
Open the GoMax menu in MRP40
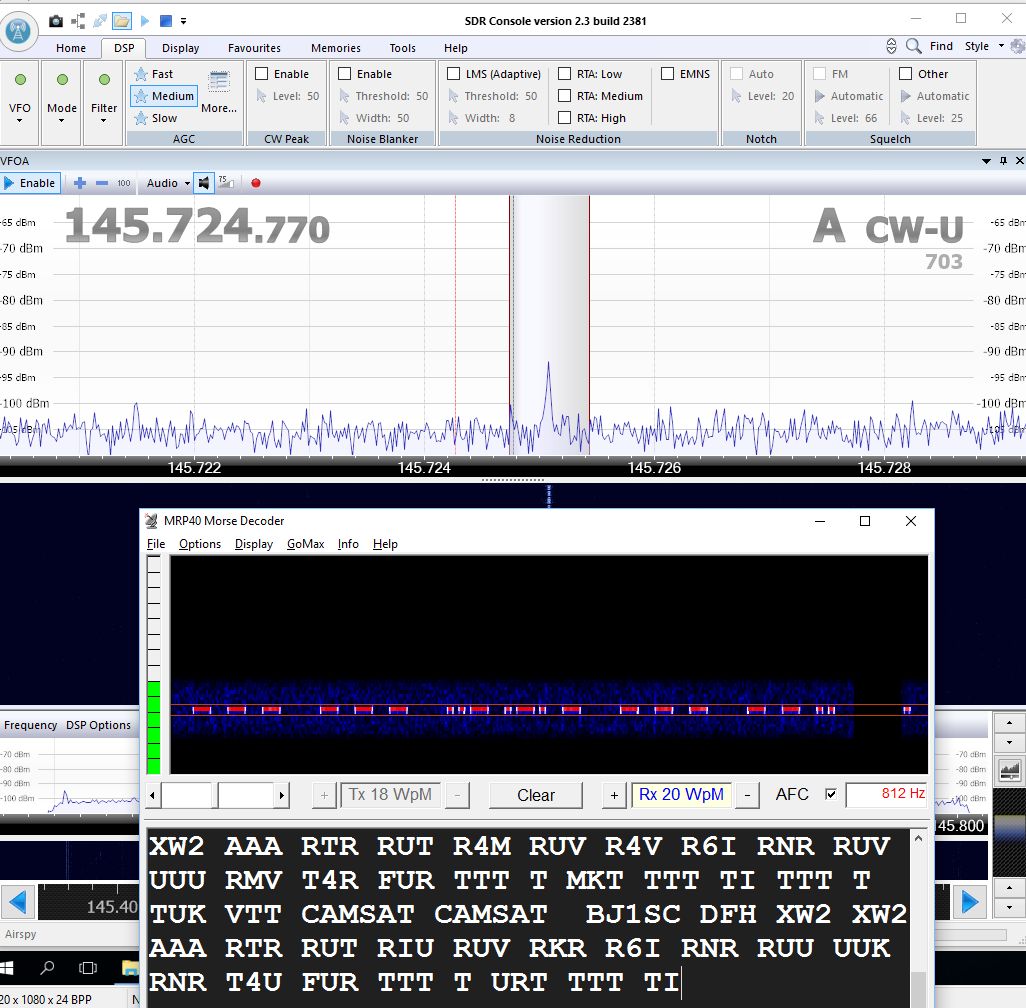(306, 544)
